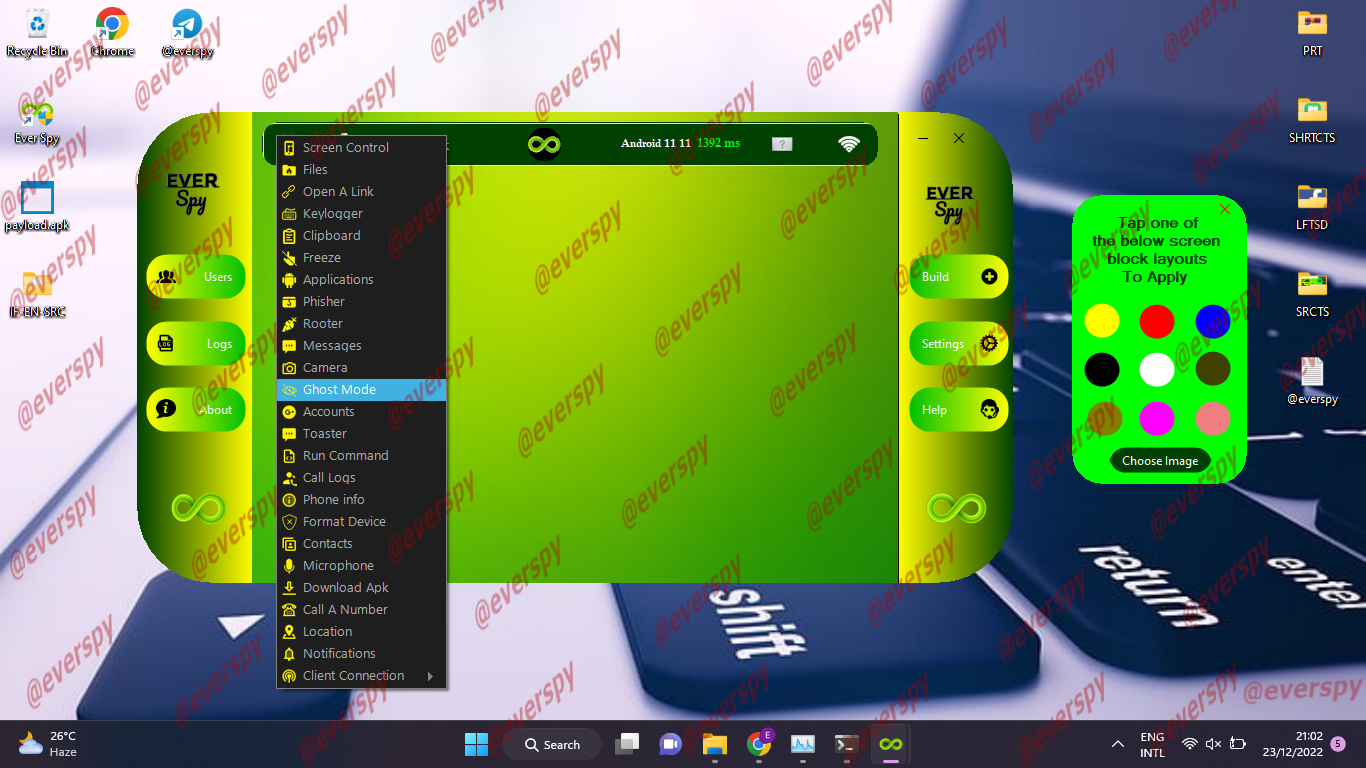Select the Telegram @everspy desktop shortcut
1366x768 pixels.
tap(187, 33)
